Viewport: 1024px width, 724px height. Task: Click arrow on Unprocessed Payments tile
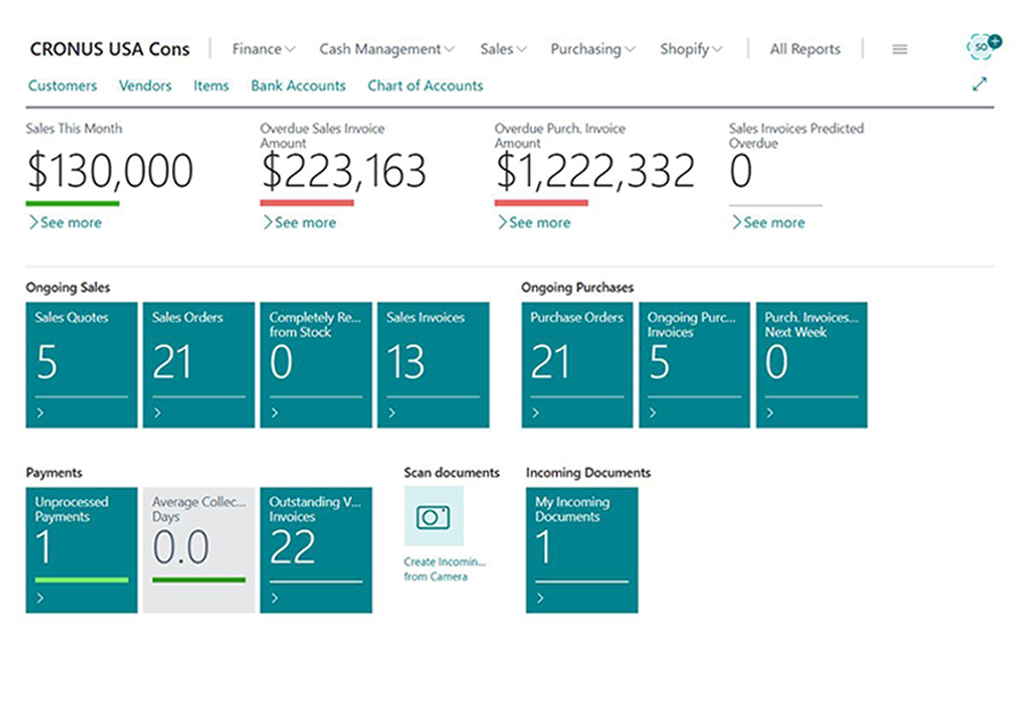pyautogui.click(x=40, y=598)
